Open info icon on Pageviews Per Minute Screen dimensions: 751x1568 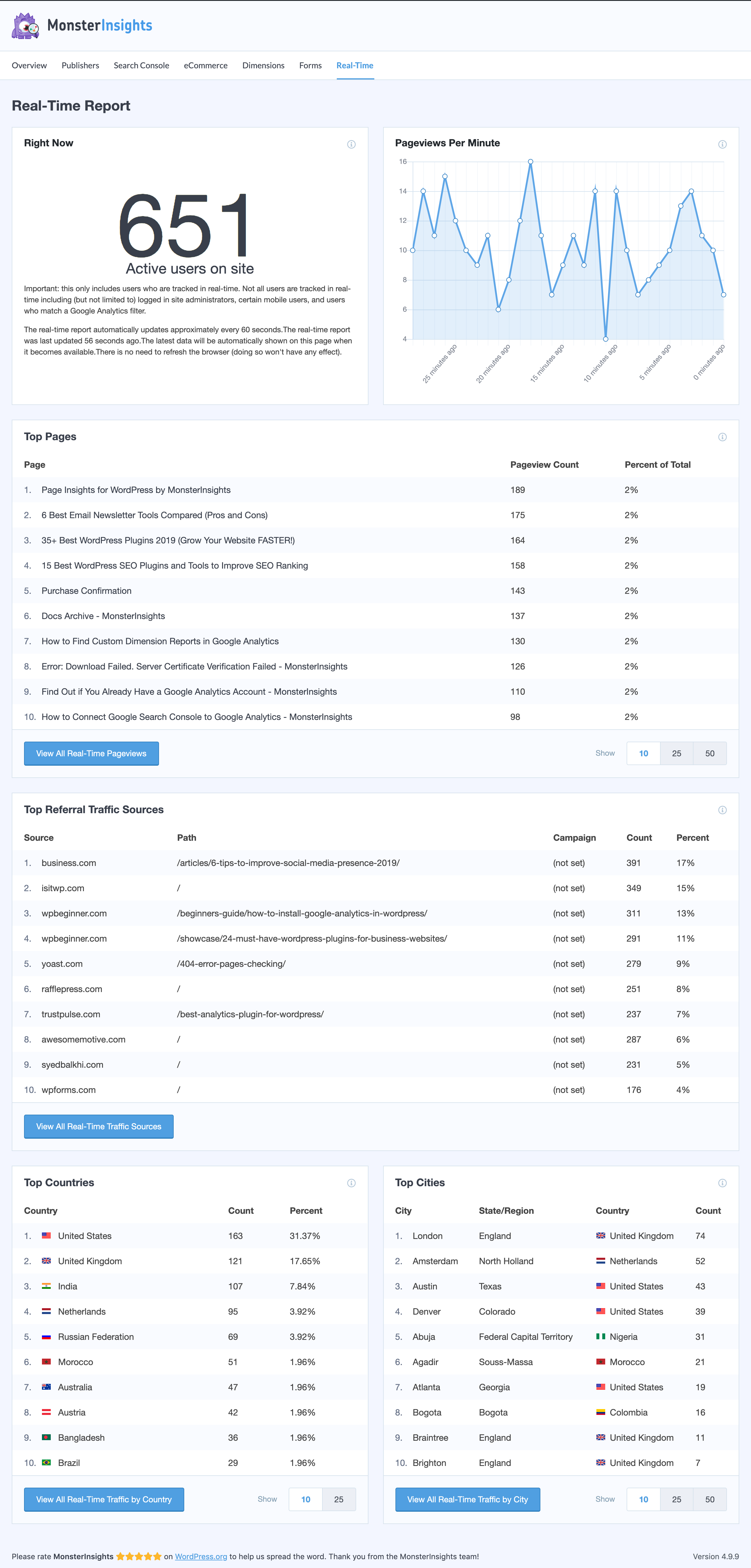tap(722, 144)
